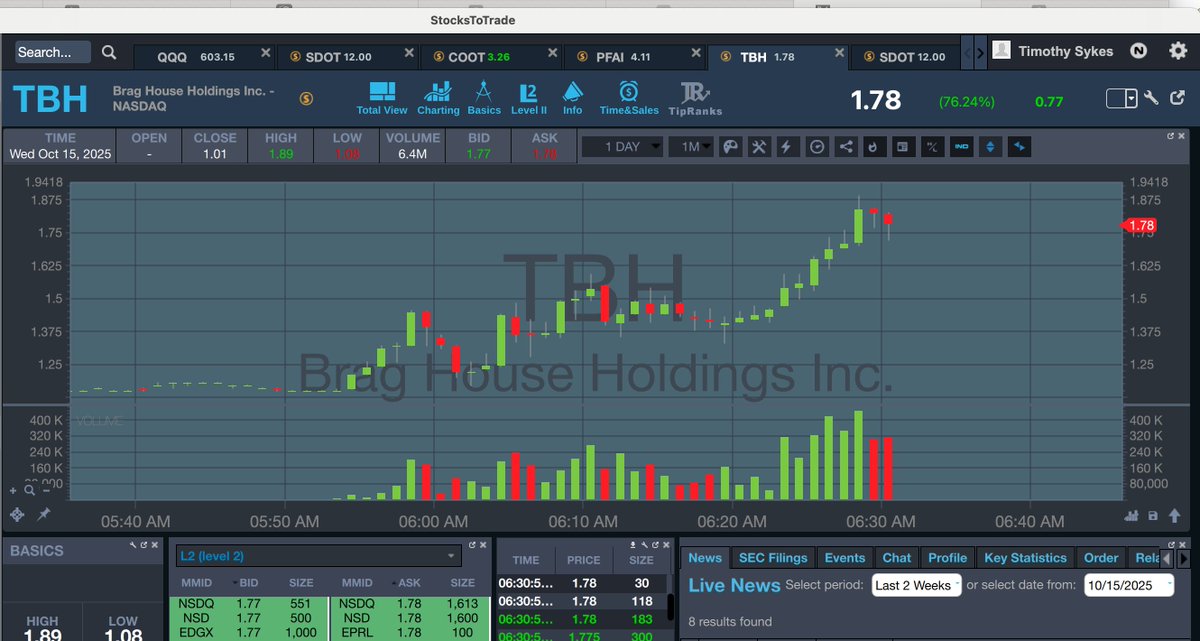
Task: Open the Charting view
Action: tap(438, 98)
